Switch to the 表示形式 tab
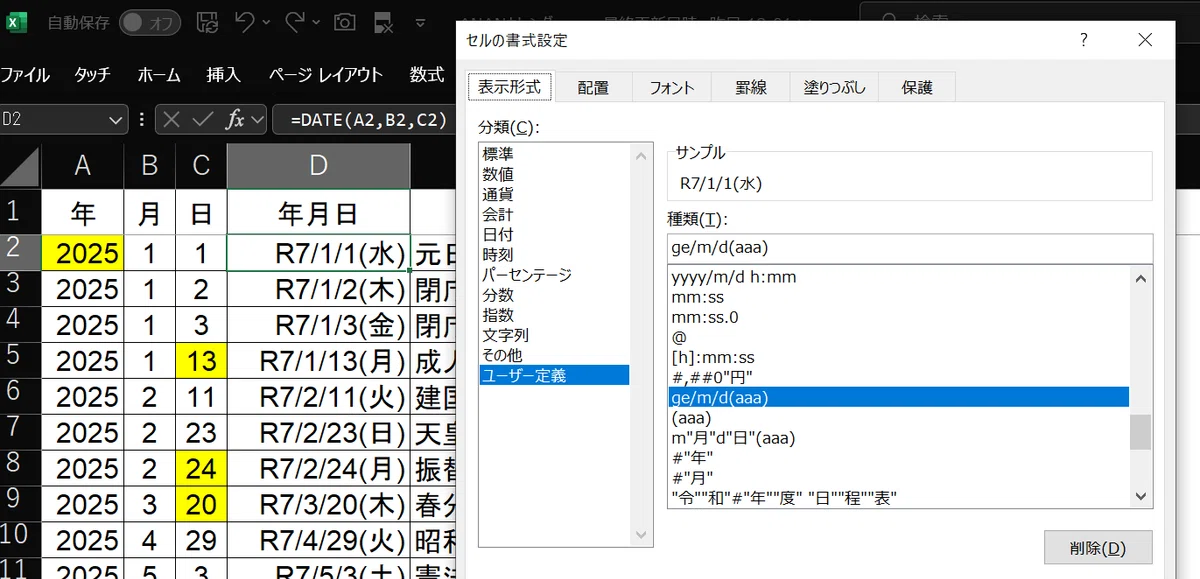Image resolution: width=1200 pixels, height=579 pixels. [x=509, y=87]
